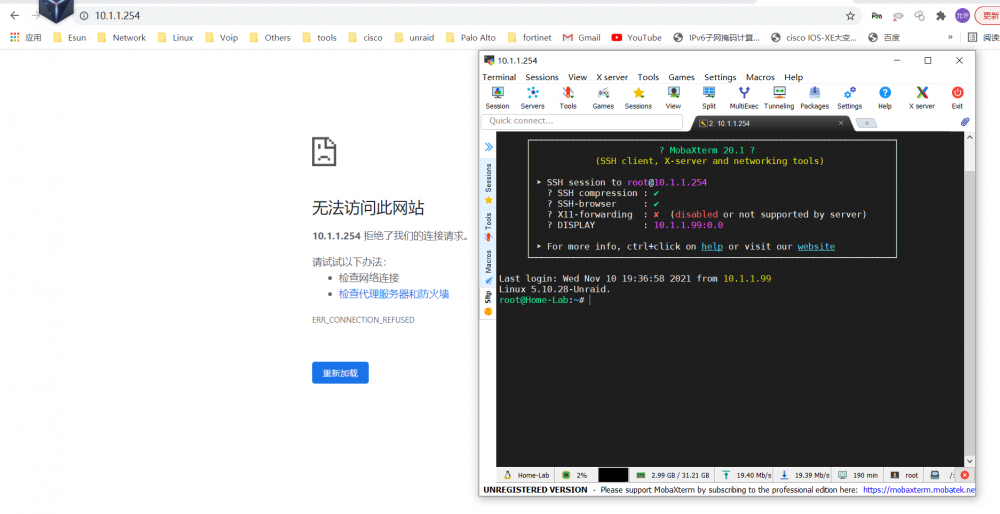Open the unraid bookmark folder
Screen dimensions: 1000x514
click(x=415, y=38)
